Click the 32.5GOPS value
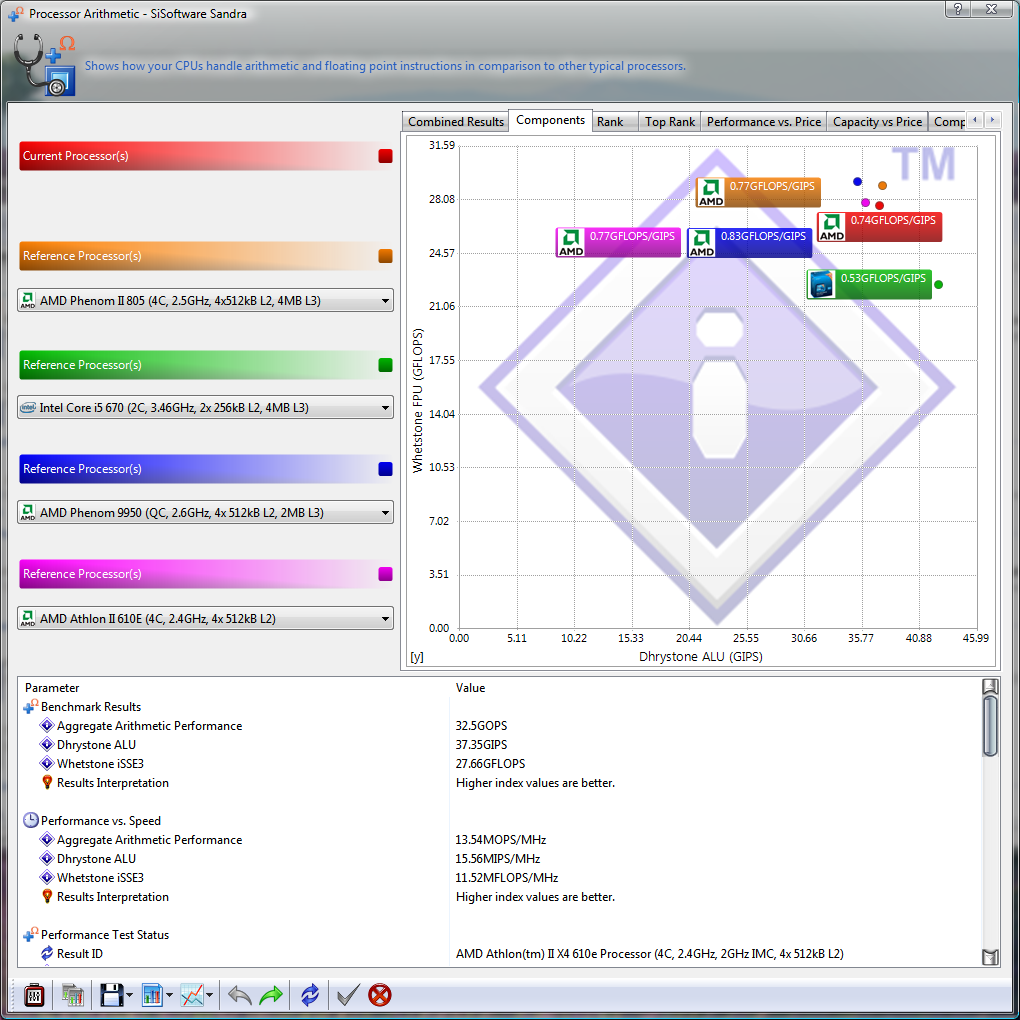Viewport: 1020px width, 1020px height. [x=481, y=726]
